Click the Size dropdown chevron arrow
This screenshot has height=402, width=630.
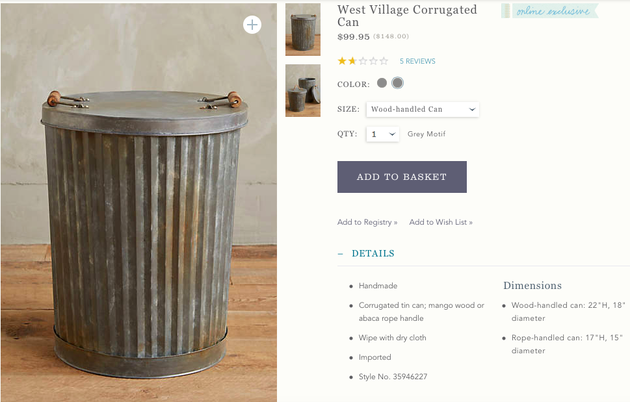[472, 109]
